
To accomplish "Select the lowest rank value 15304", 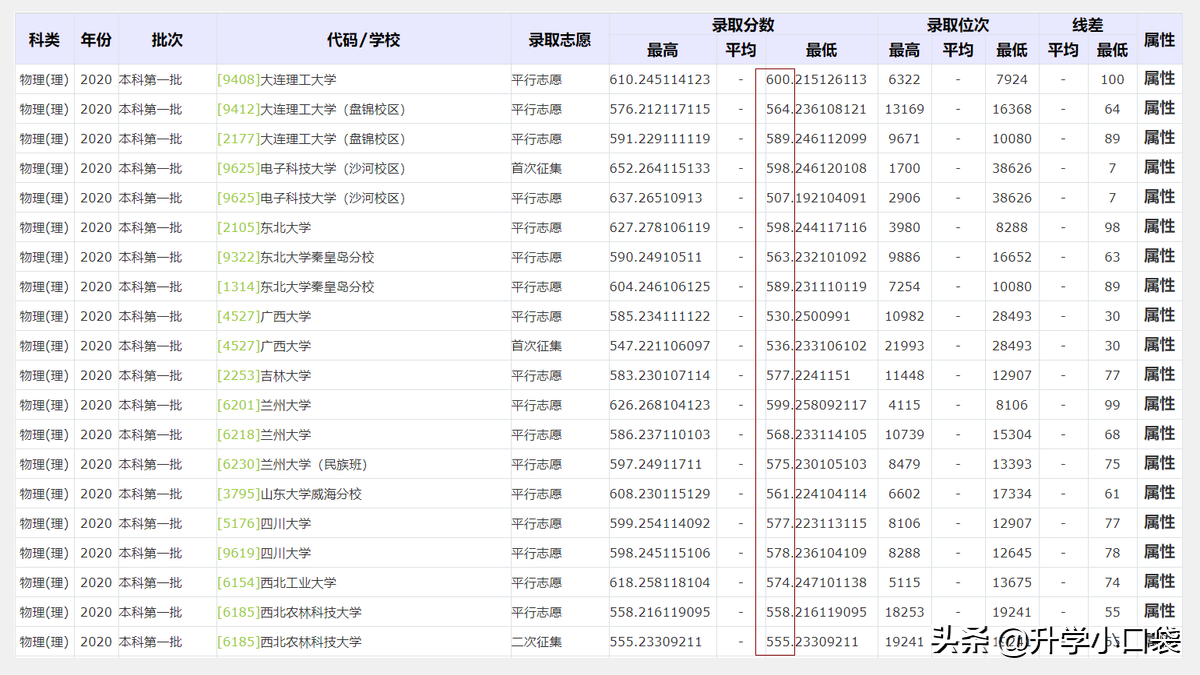I will 1012,435.
